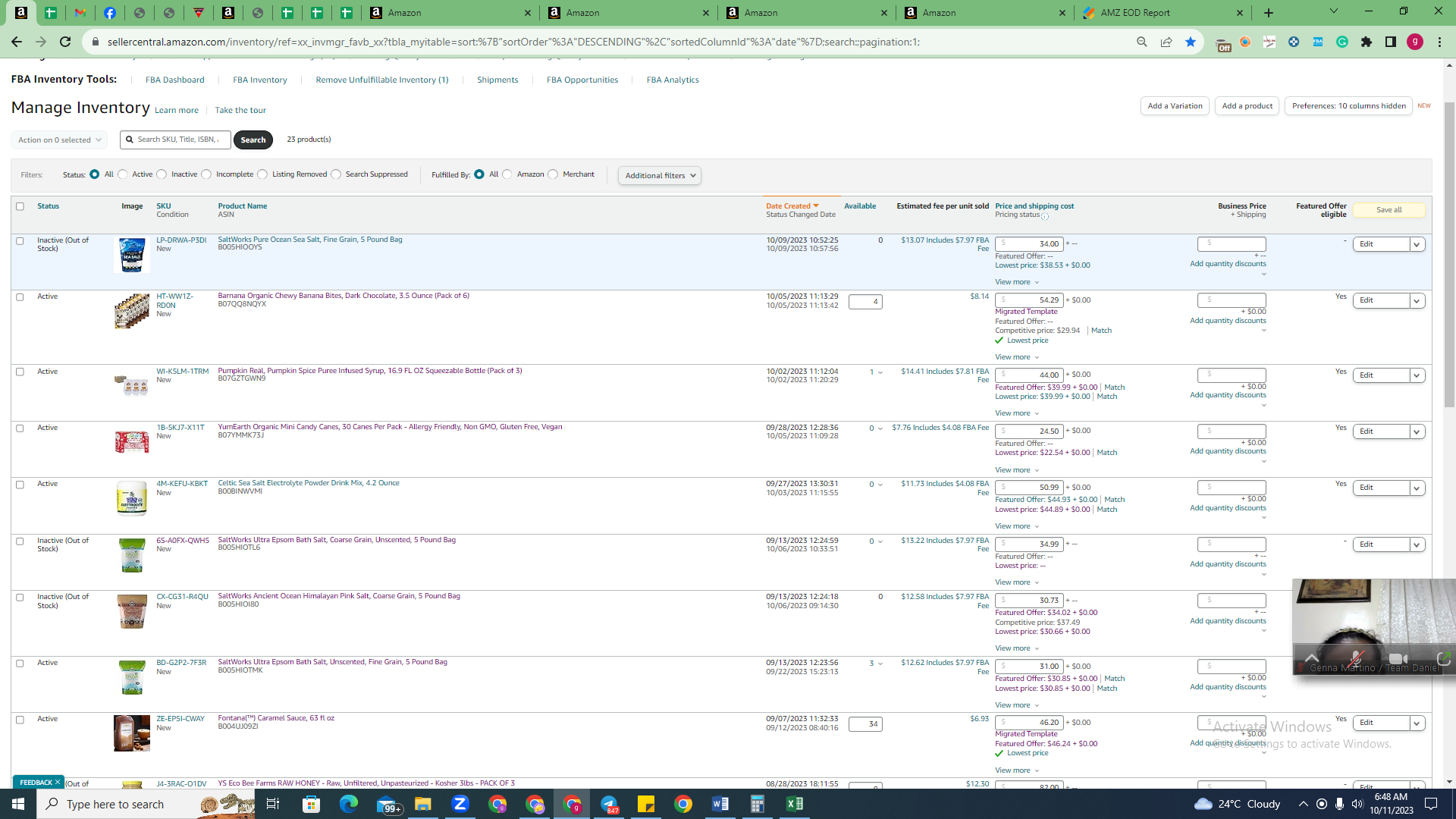
Task: Expand View more for Fontana Caramel Sauce row
Action: [x=1017, y=770]
